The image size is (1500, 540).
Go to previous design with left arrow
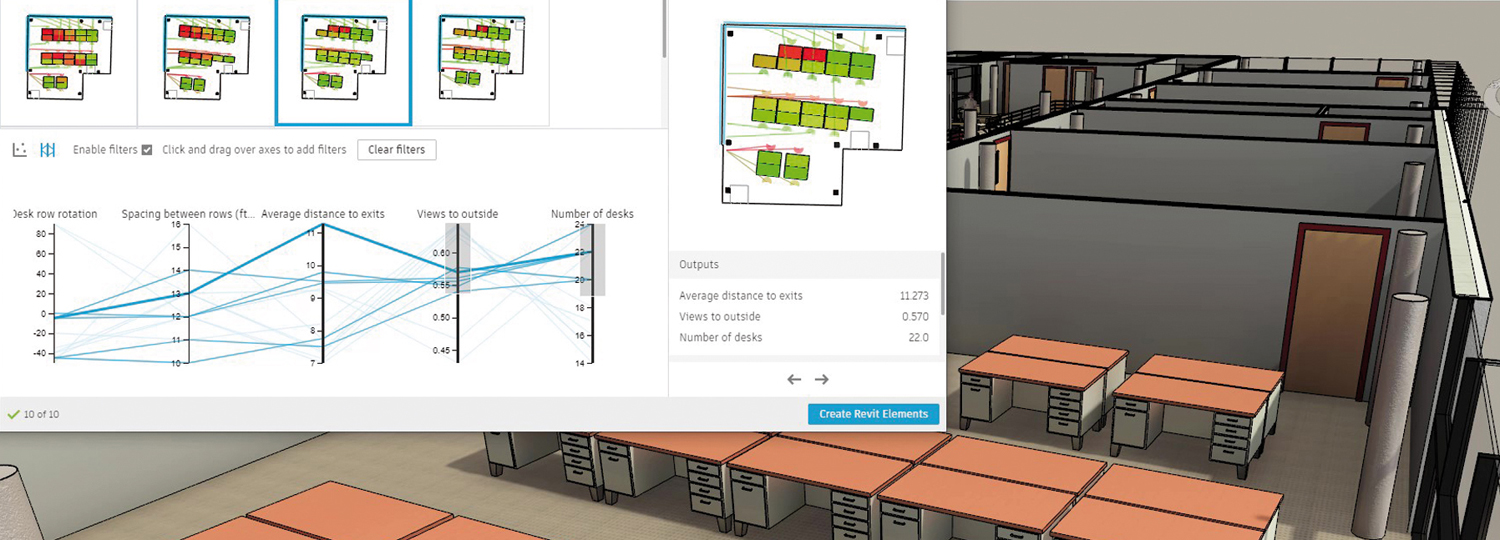(794, 380)
